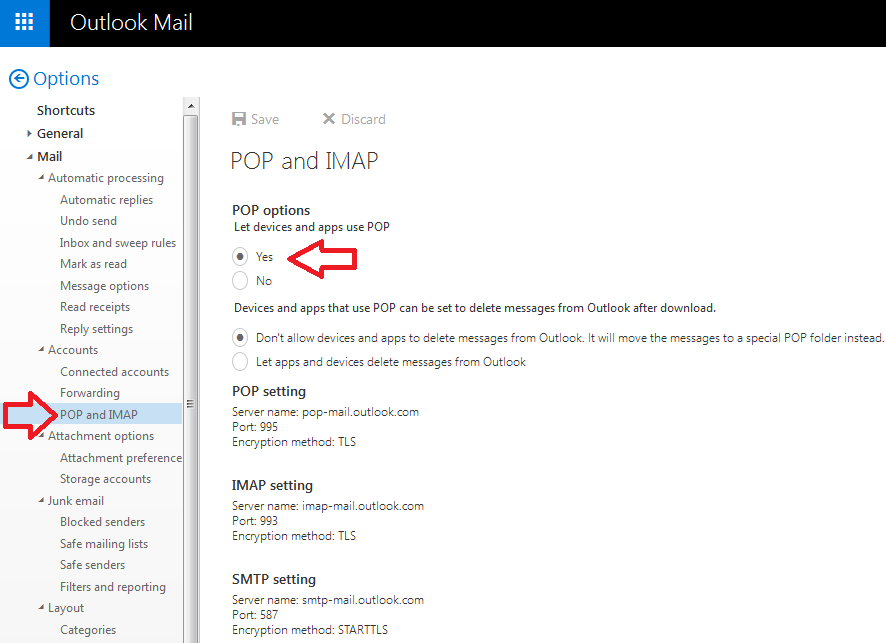Viewport: 886px width, 643px height.
Task: Choose Let apps and devices delete messages
Action: [240, 362]
